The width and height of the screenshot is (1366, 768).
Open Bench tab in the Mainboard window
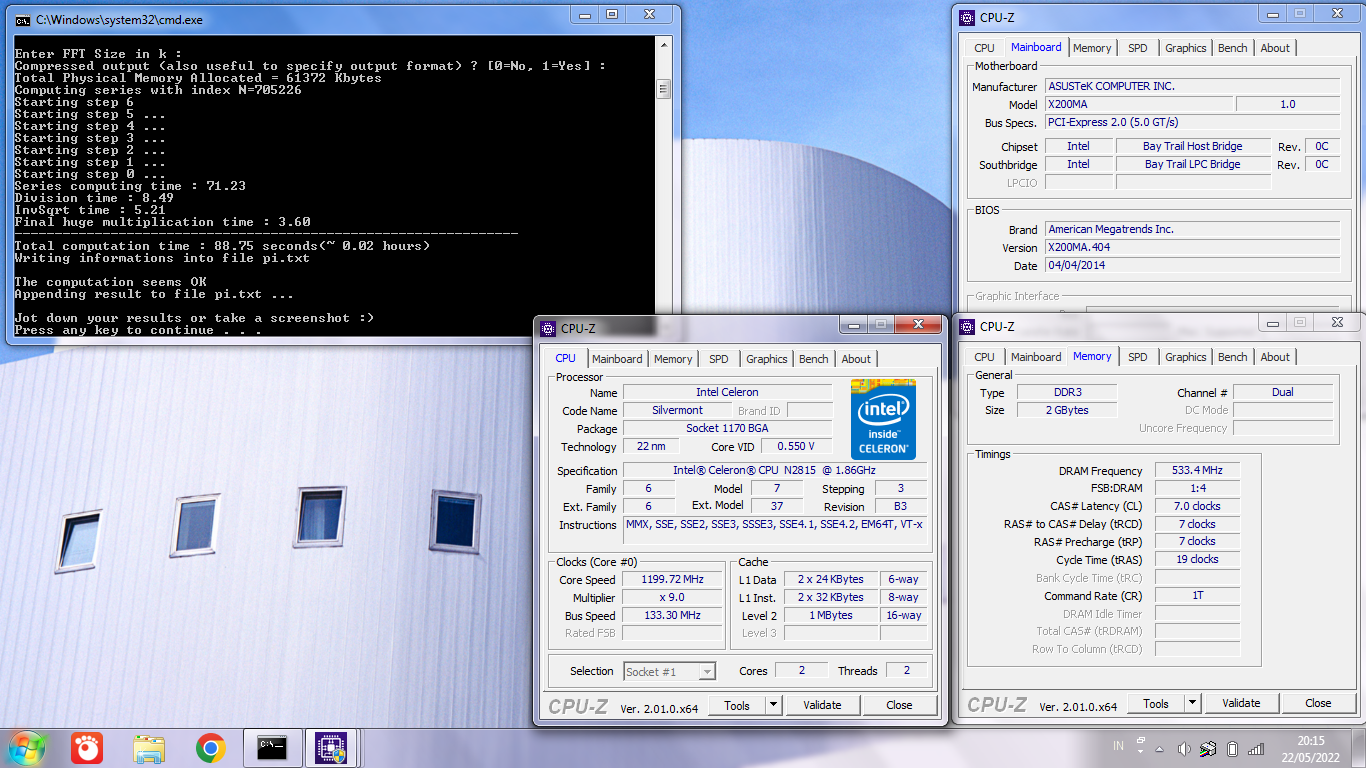[x=1233, y=48]
